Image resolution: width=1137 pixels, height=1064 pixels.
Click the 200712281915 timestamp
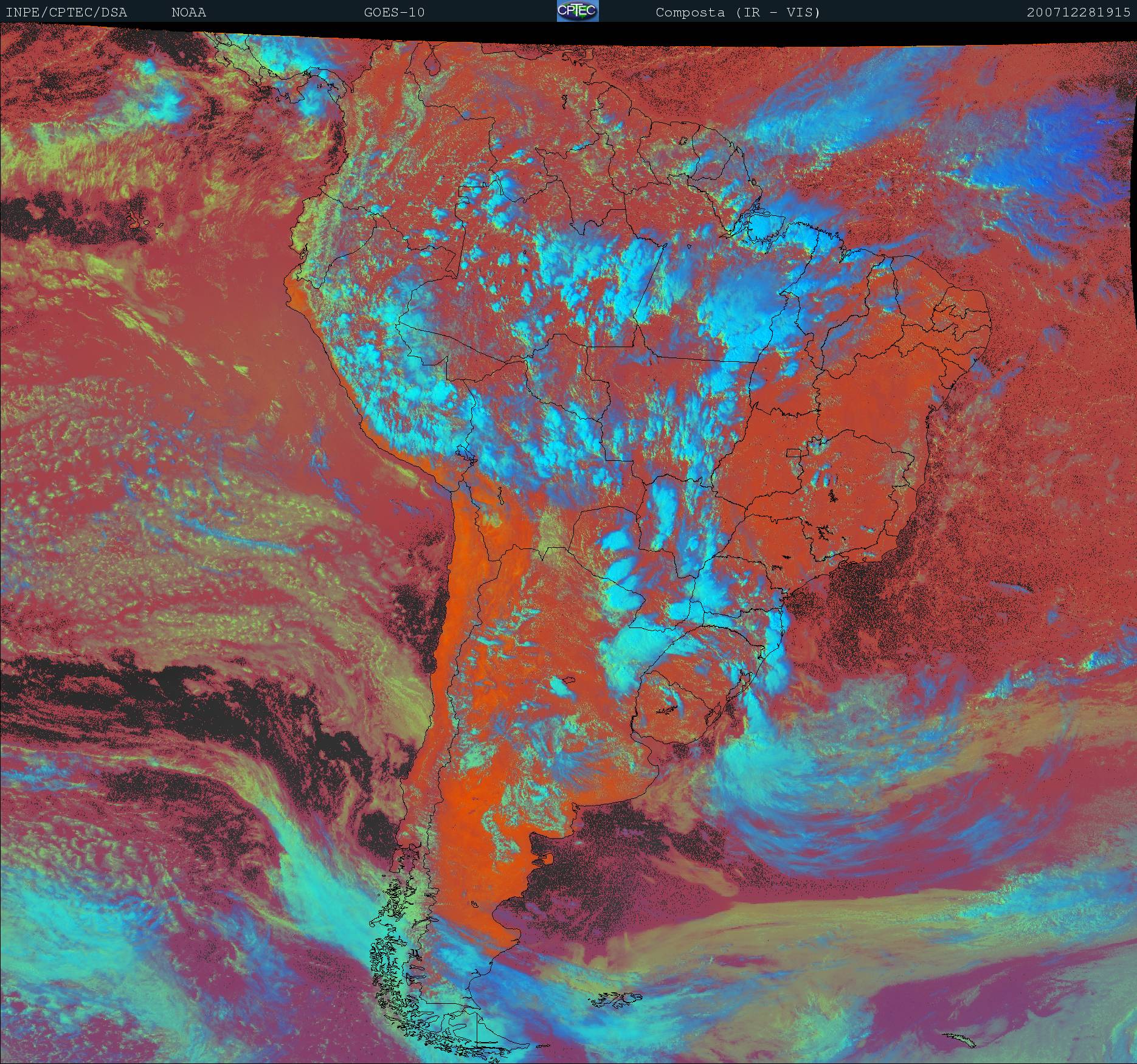click(1079, 12)
